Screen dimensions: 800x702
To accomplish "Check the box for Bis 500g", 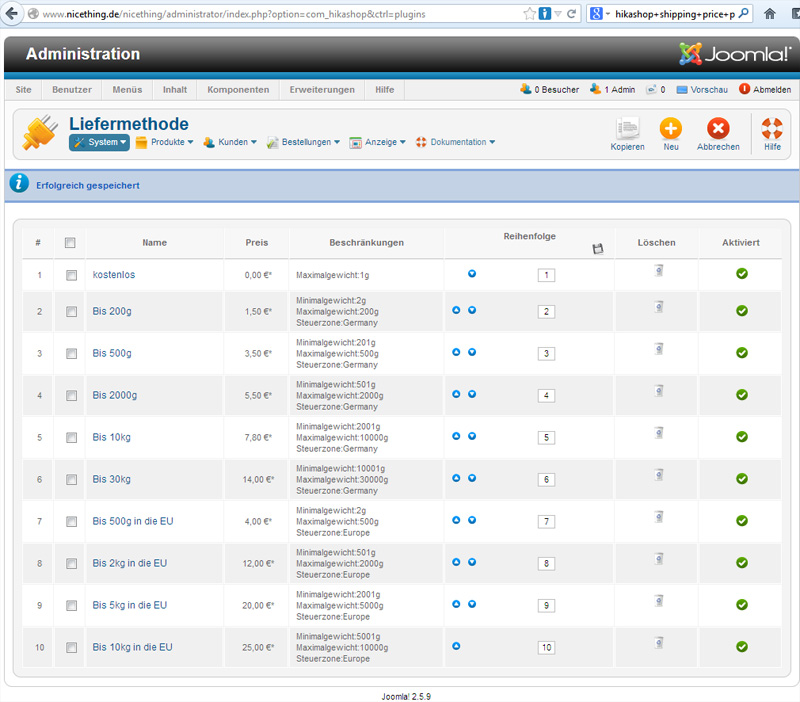I will click(x=71, y=354).
